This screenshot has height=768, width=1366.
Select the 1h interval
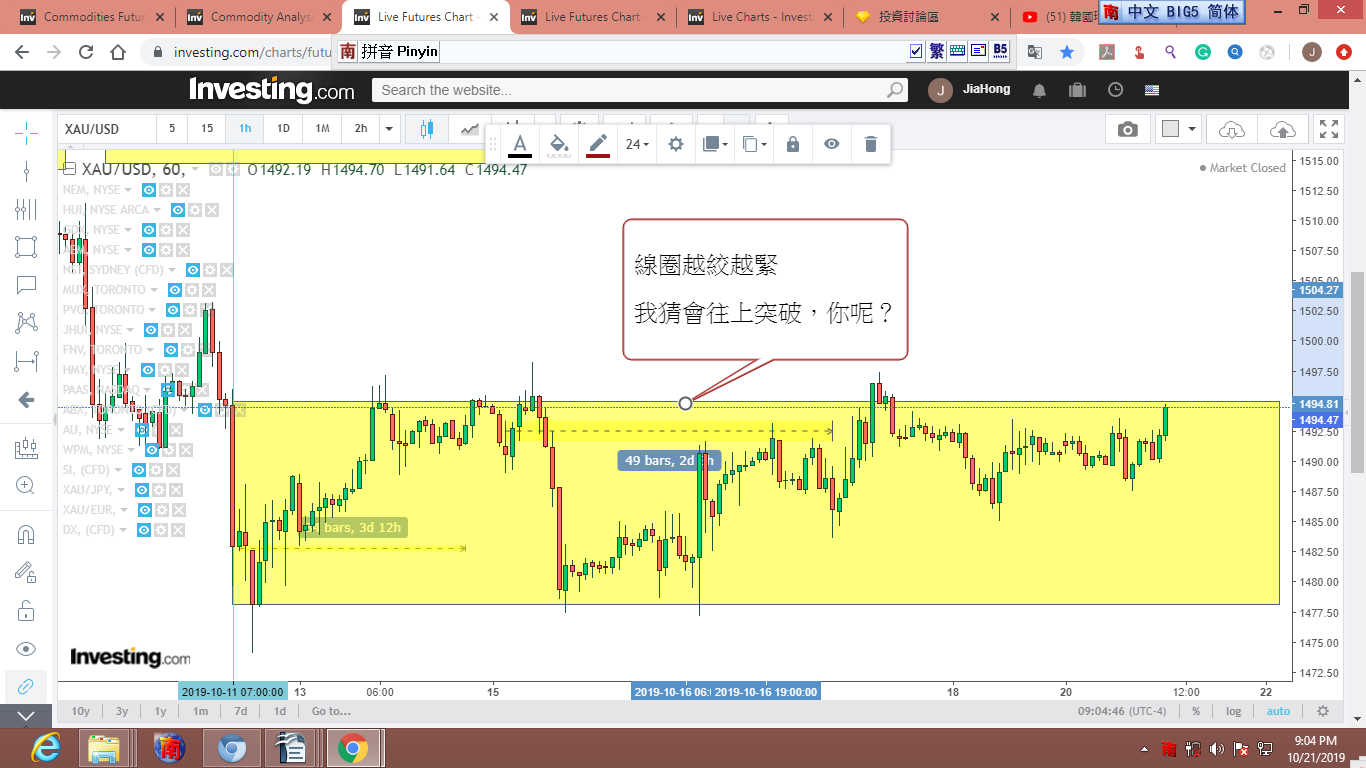click(245, 129)
